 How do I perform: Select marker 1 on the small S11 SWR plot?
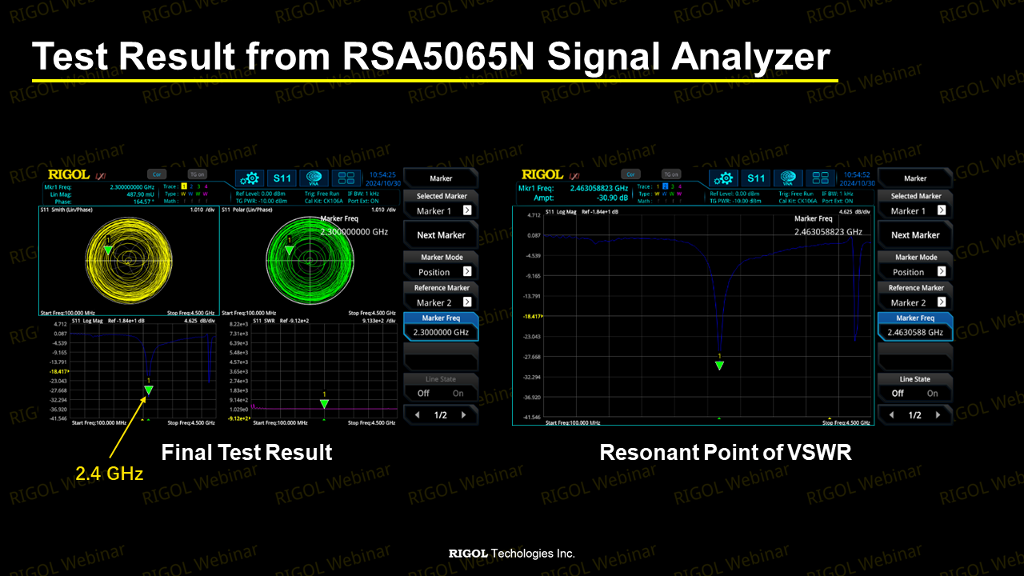324,404
